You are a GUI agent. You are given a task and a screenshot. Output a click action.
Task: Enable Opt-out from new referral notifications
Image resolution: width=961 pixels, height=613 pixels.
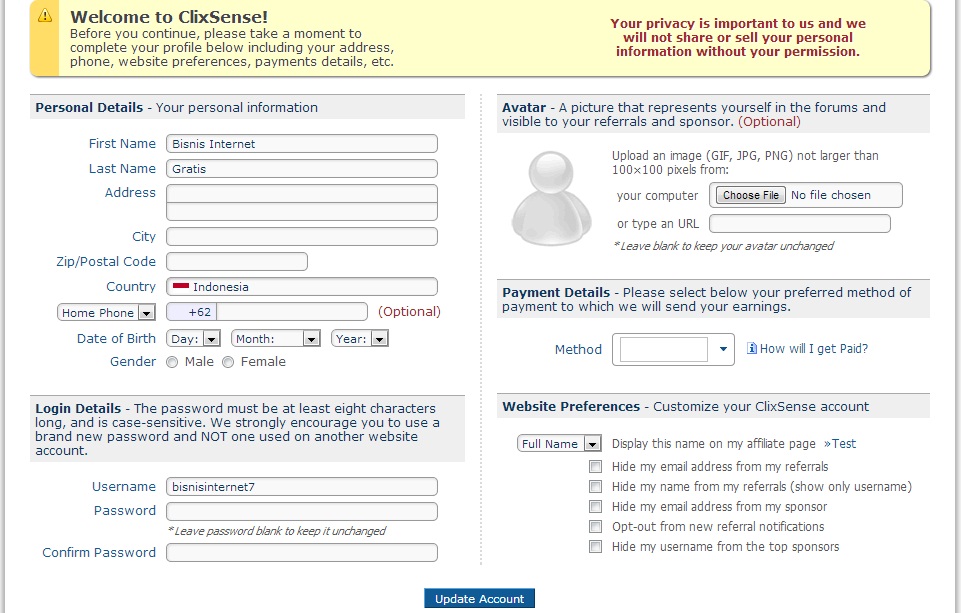pyautogui.click(x=595, y=527)
